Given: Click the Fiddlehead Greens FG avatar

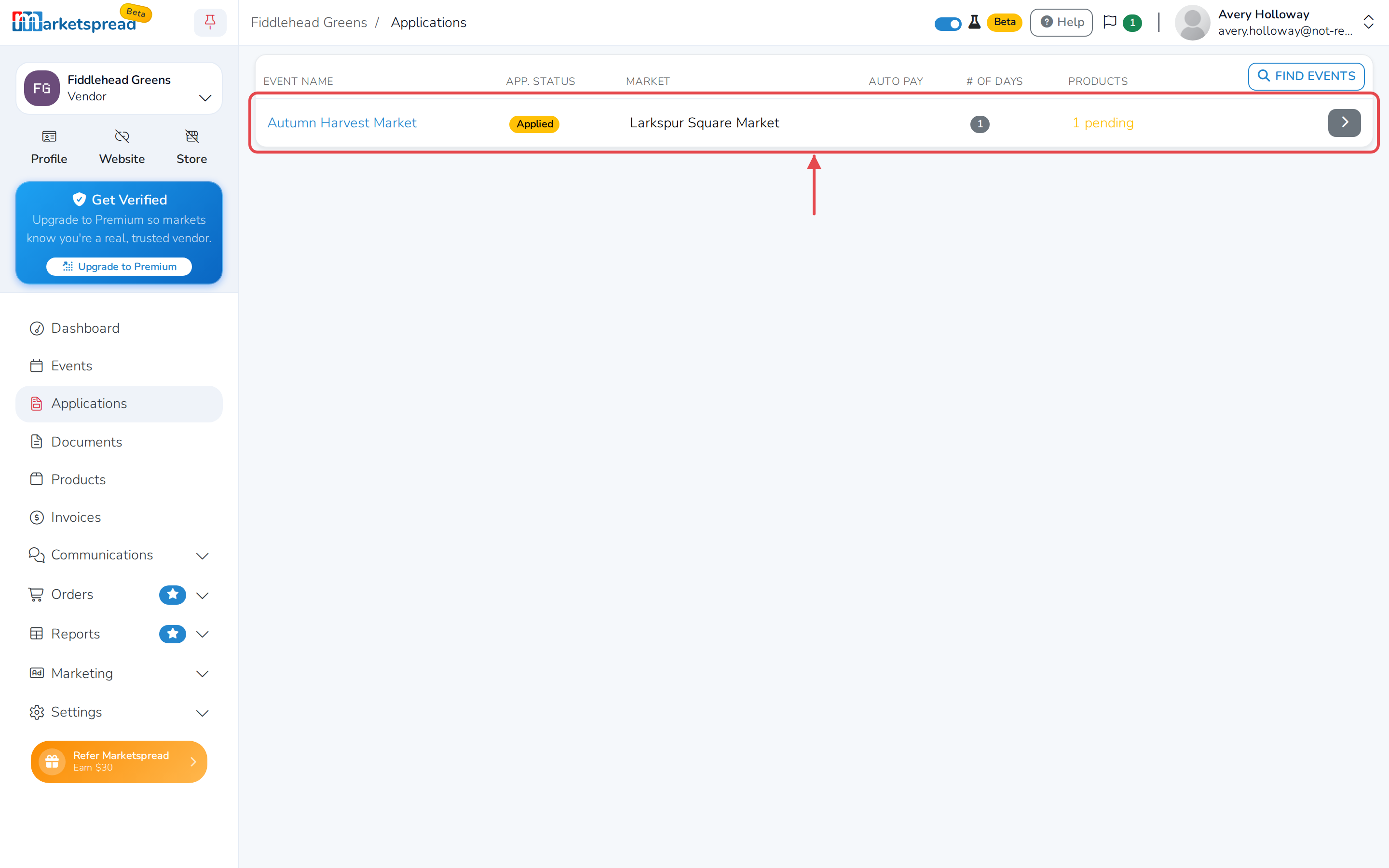Looking at the screenshot, I should tap(42, 88).
